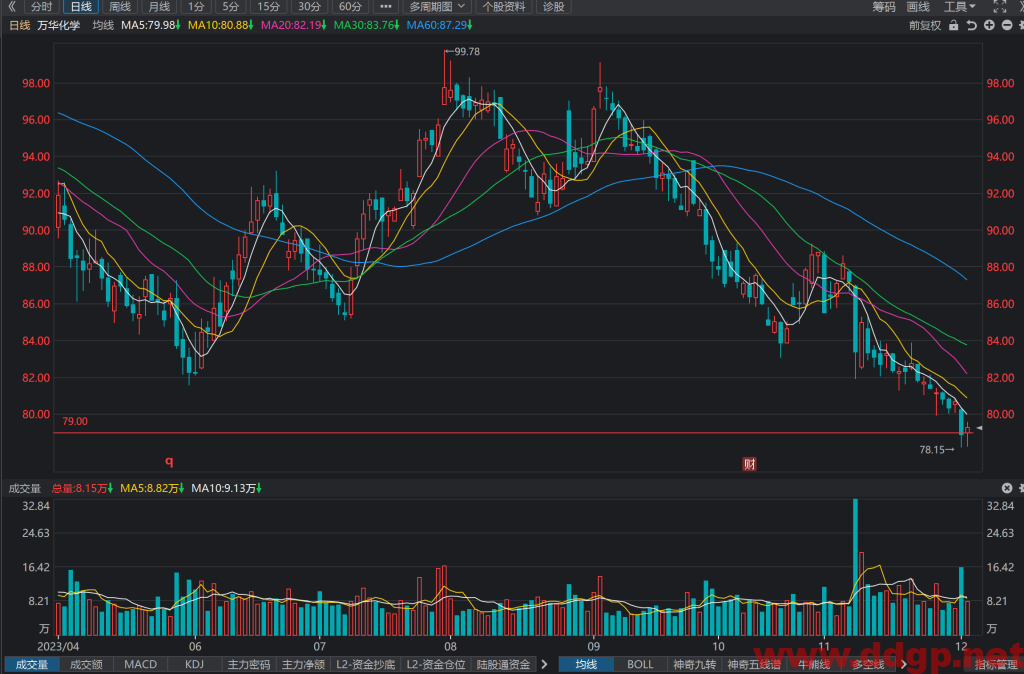Select the 成交量 volume indicator tab
This screenshot has width=1024, height=674.
[x=32, y=664]
